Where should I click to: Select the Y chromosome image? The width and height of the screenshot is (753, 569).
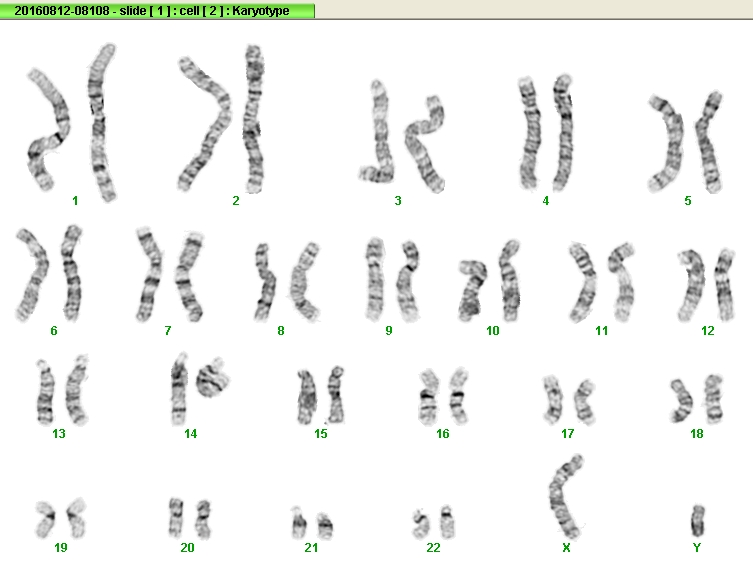point(698,521)
